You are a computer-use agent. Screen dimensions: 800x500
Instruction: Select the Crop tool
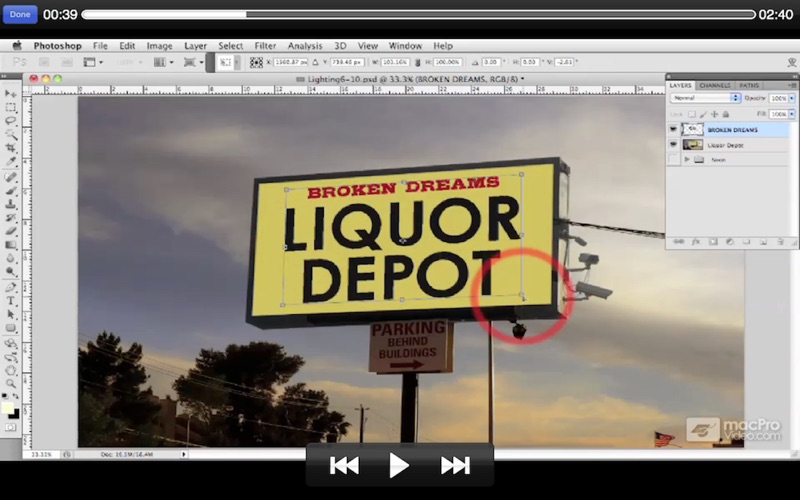(x=10, y=148)
